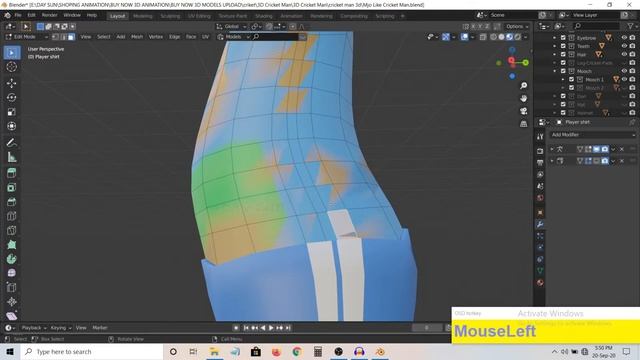640x360 pixels.
Task: Switch perspective/orthographic grid icon
Action: (524, 124)
